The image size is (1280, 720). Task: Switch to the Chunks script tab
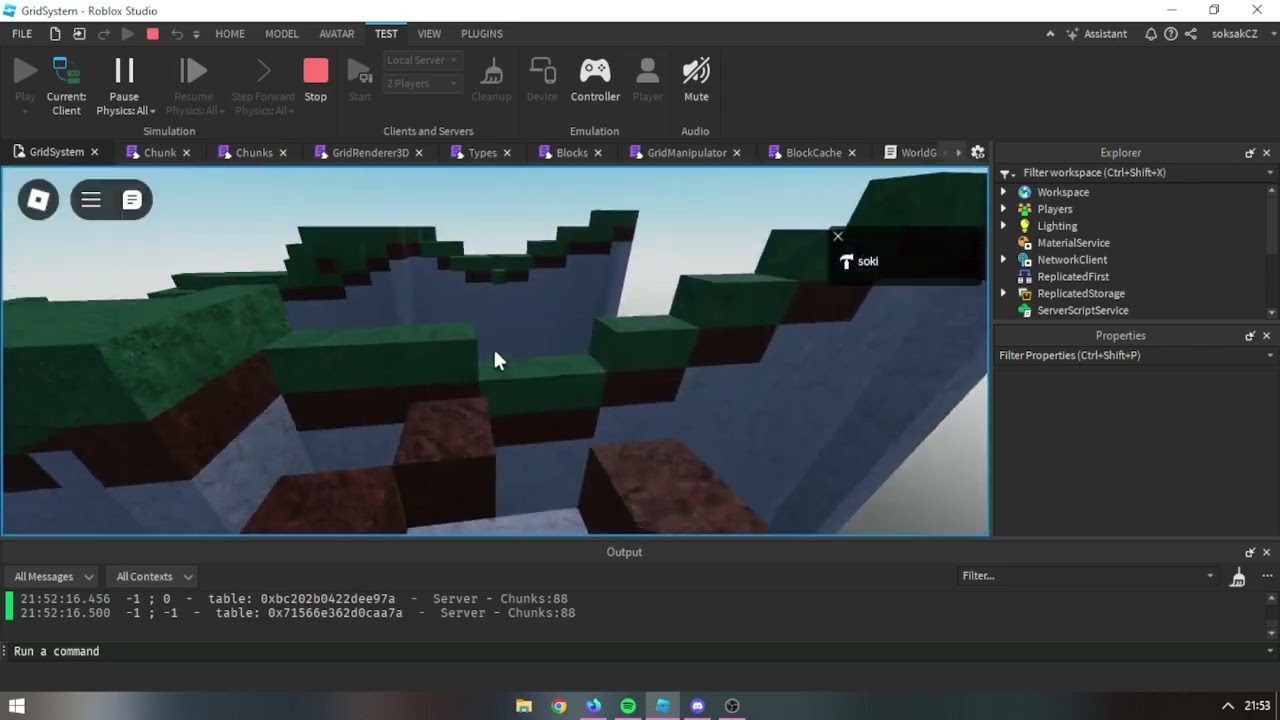pyautogui.click(x=253, y=153)
